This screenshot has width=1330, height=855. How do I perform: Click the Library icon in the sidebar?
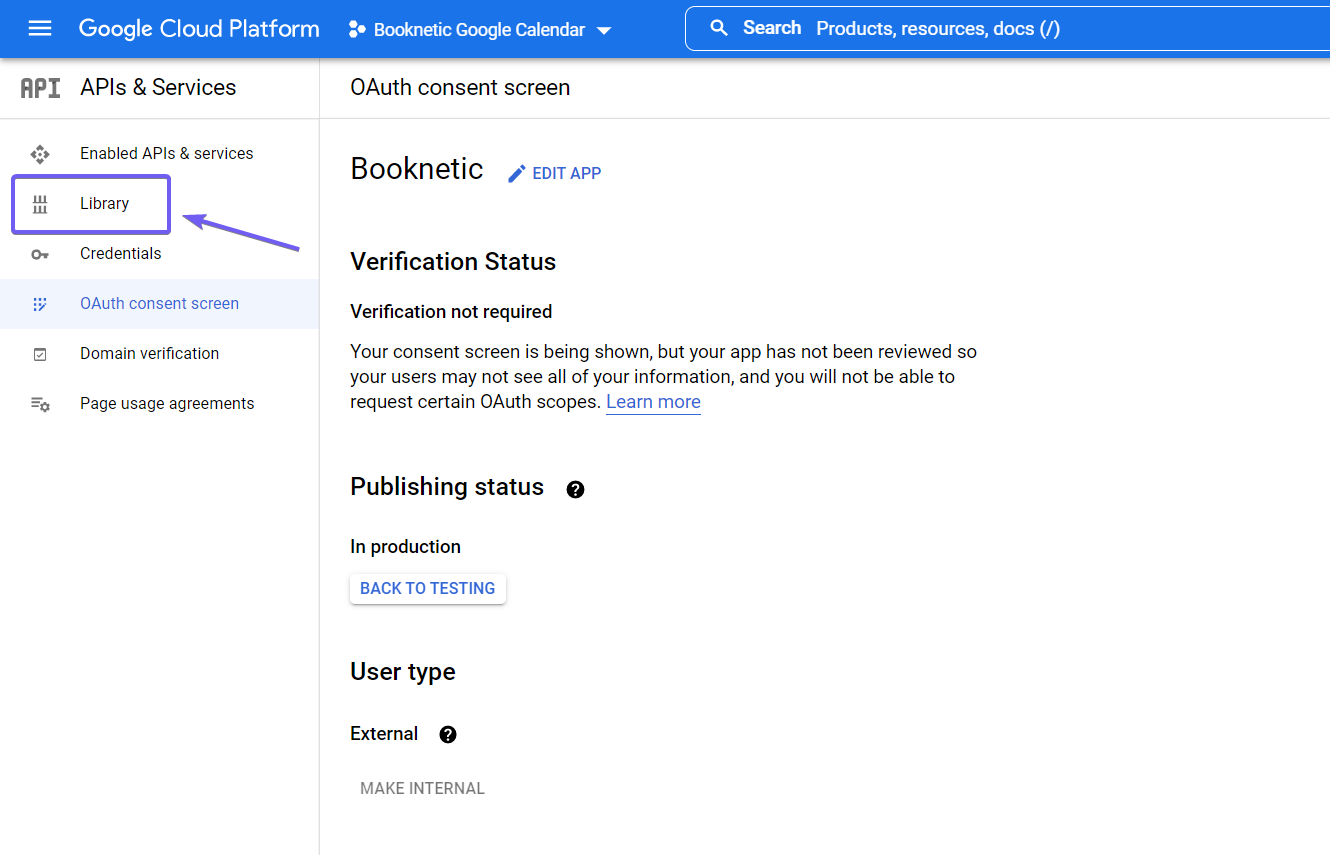pos(40,204)
